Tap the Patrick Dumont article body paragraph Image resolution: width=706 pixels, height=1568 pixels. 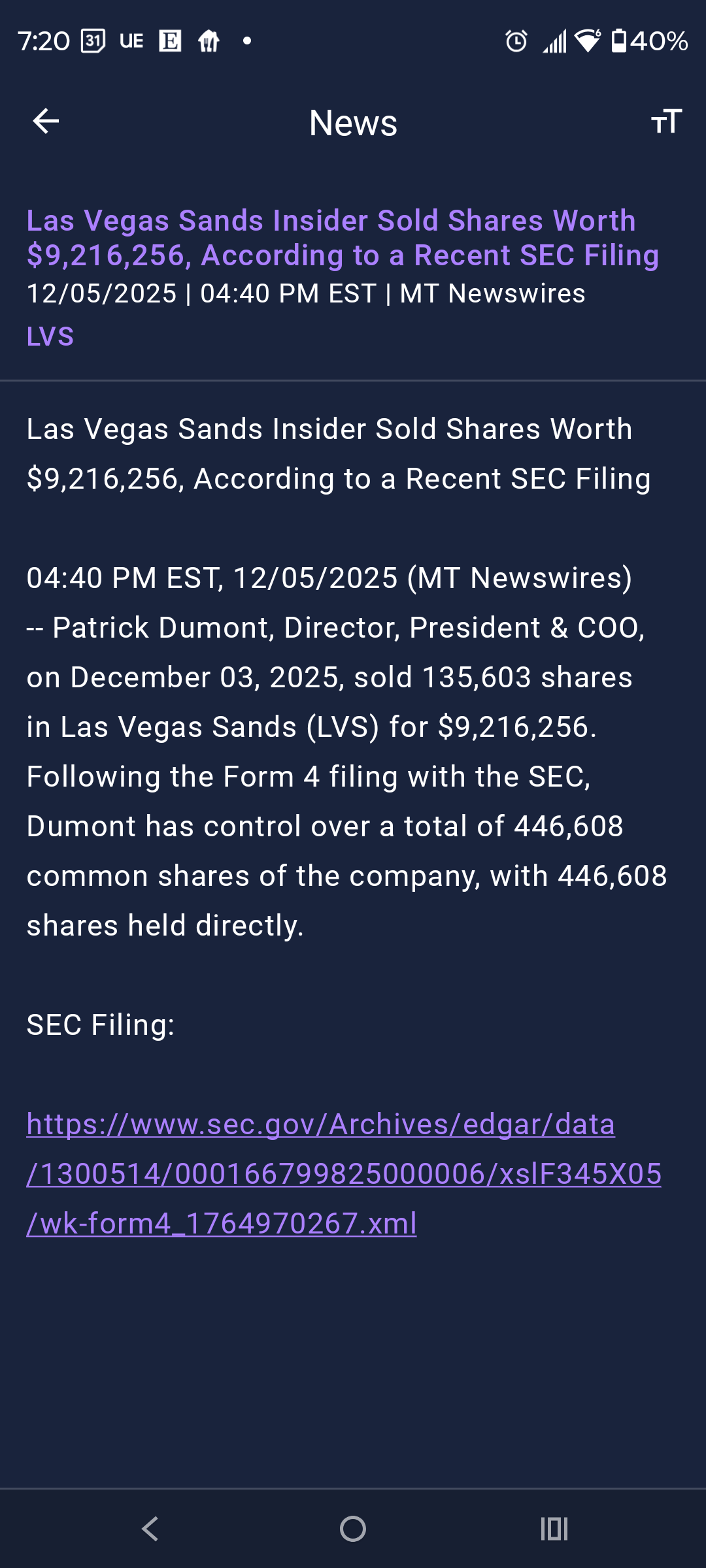346,751
